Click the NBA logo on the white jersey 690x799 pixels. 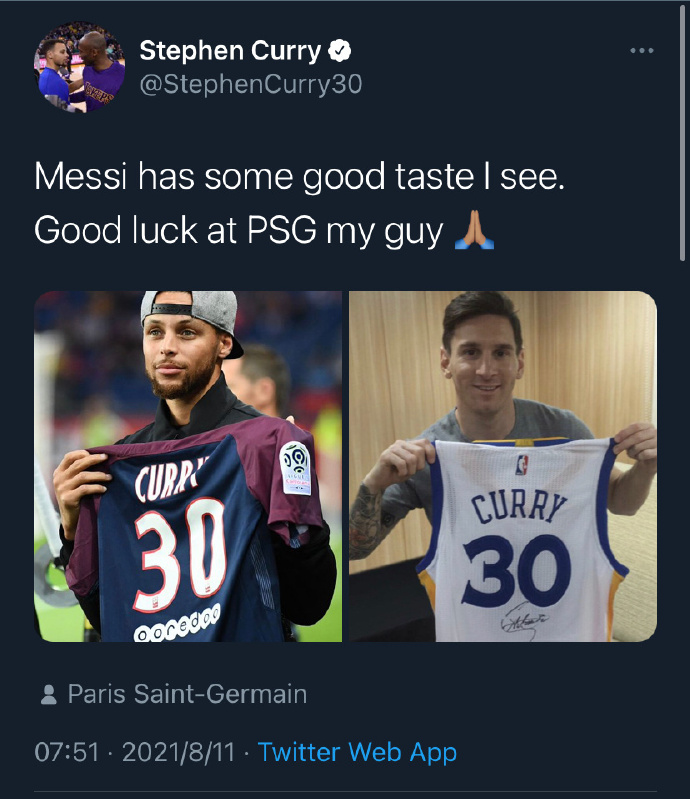click(x=520, y=464)
